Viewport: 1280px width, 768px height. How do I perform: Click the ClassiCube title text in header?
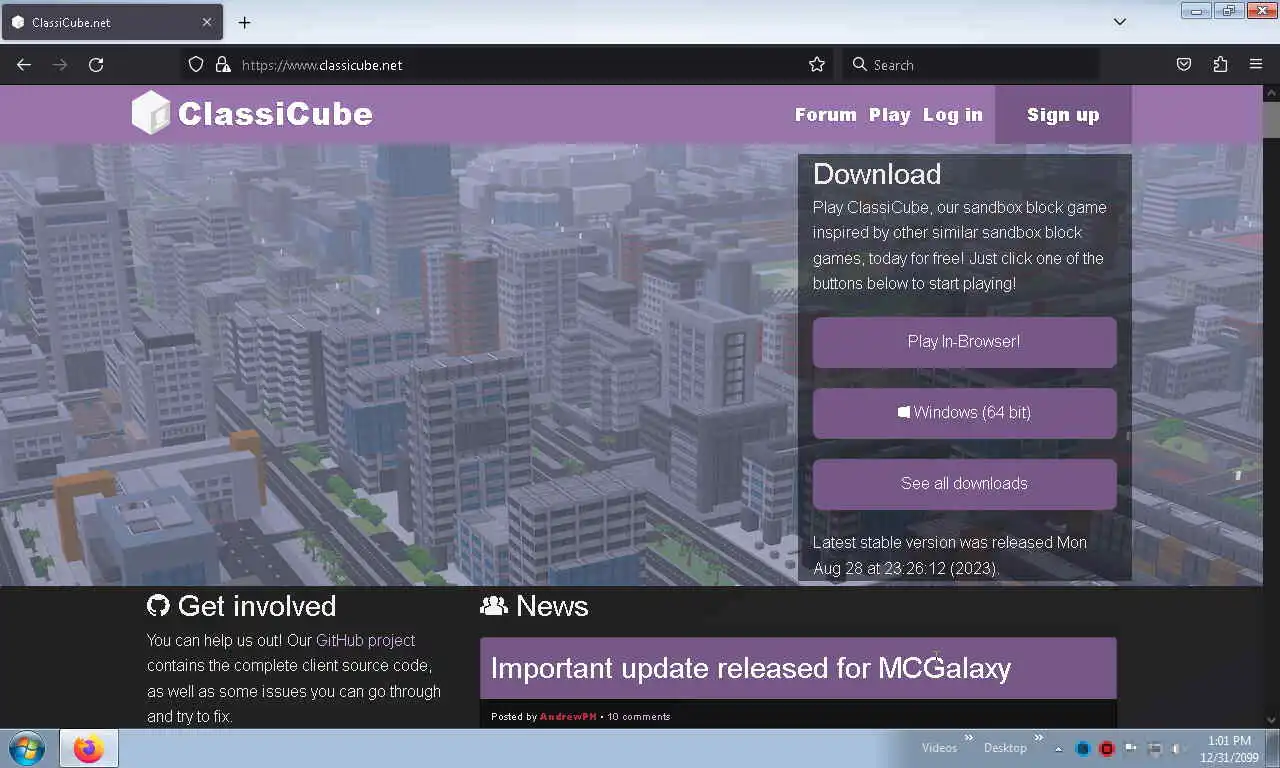pyautogui.click(x=275, y=114)
